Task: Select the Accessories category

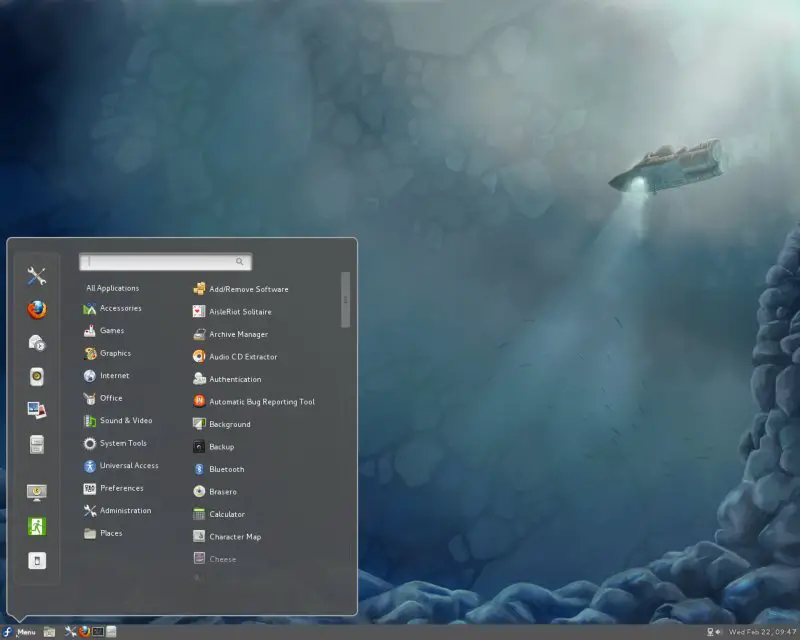Action: coord(120,308)
